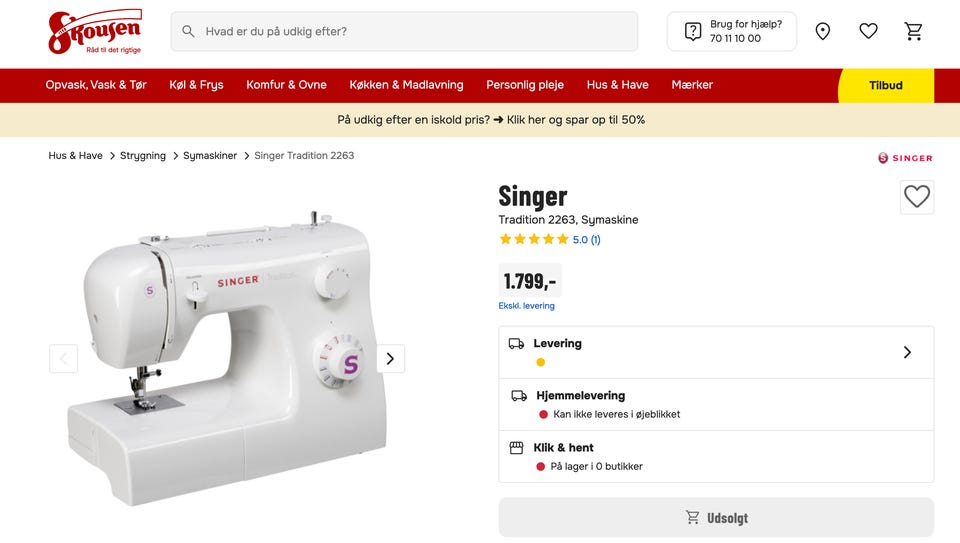The width and height of the screenshot is (960, 543).
Task: Click the Skousen logo
Action: pos(95,31)
